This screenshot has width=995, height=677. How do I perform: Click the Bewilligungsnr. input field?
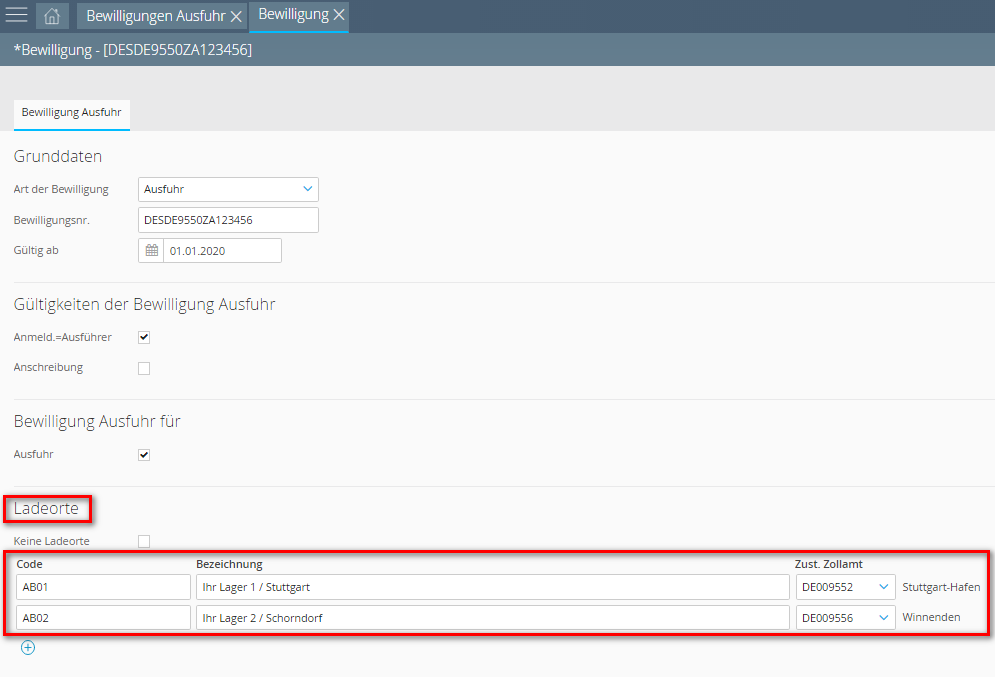(x=228, y=220)
